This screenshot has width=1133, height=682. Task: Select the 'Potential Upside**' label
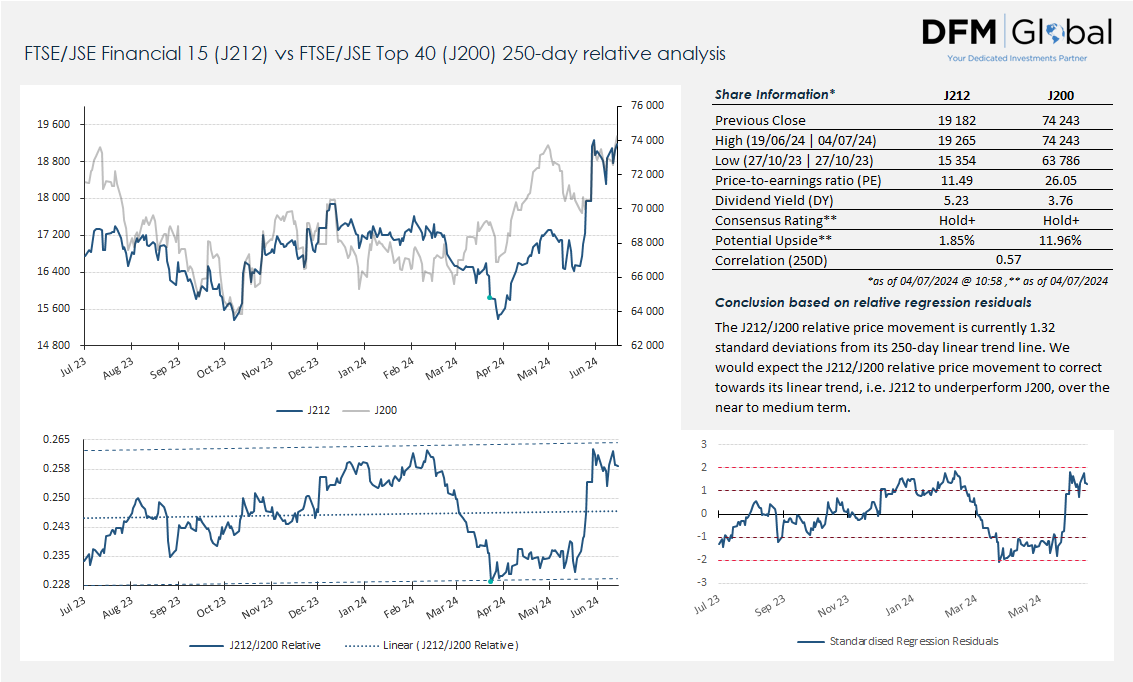tap(773, 241)
